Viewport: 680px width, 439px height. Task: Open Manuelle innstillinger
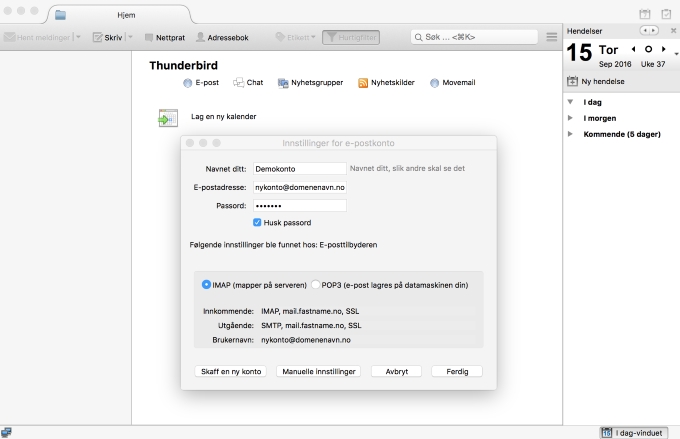click(x=319, y=371)
